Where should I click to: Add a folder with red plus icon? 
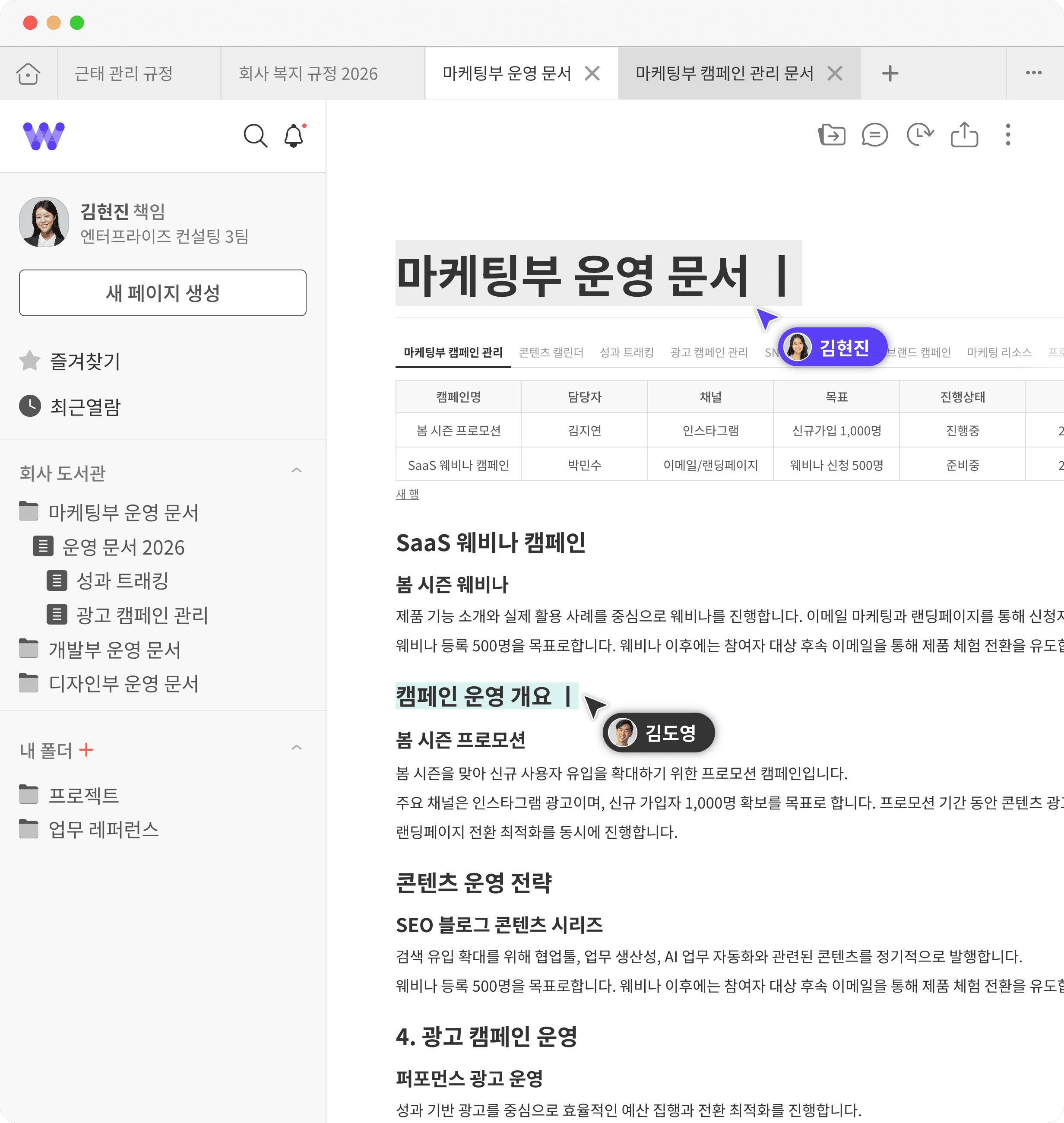pyautogui.click(x=86, y=750)
